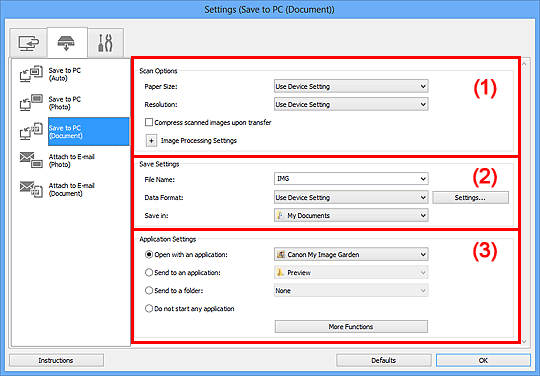Image resolution: width=540 pixels, height=376 pixels.
Task: Click the scrollbar up arrow on settings panel
Action: (524, 63)
